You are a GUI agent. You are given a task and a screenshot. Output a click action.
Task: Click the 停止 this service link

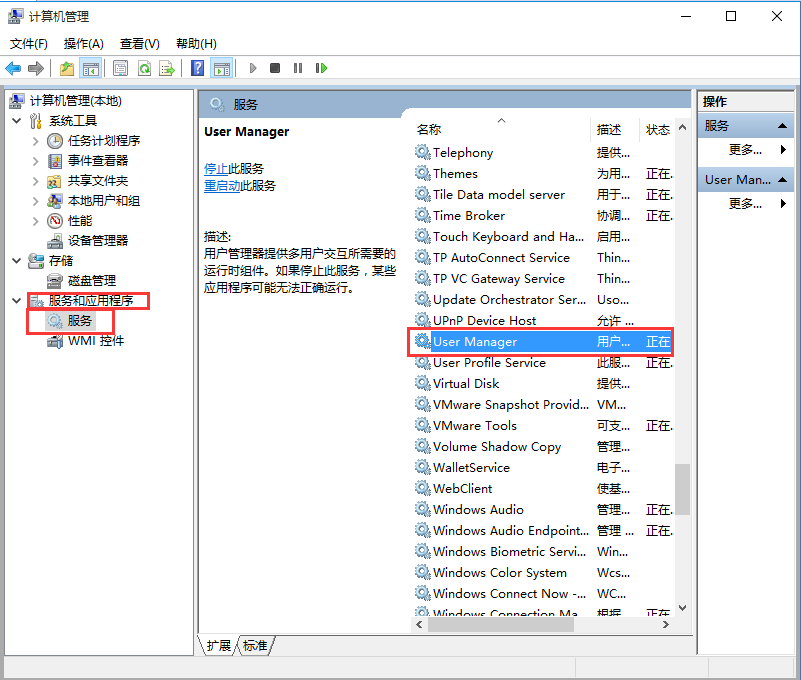[x=216, y=168]
